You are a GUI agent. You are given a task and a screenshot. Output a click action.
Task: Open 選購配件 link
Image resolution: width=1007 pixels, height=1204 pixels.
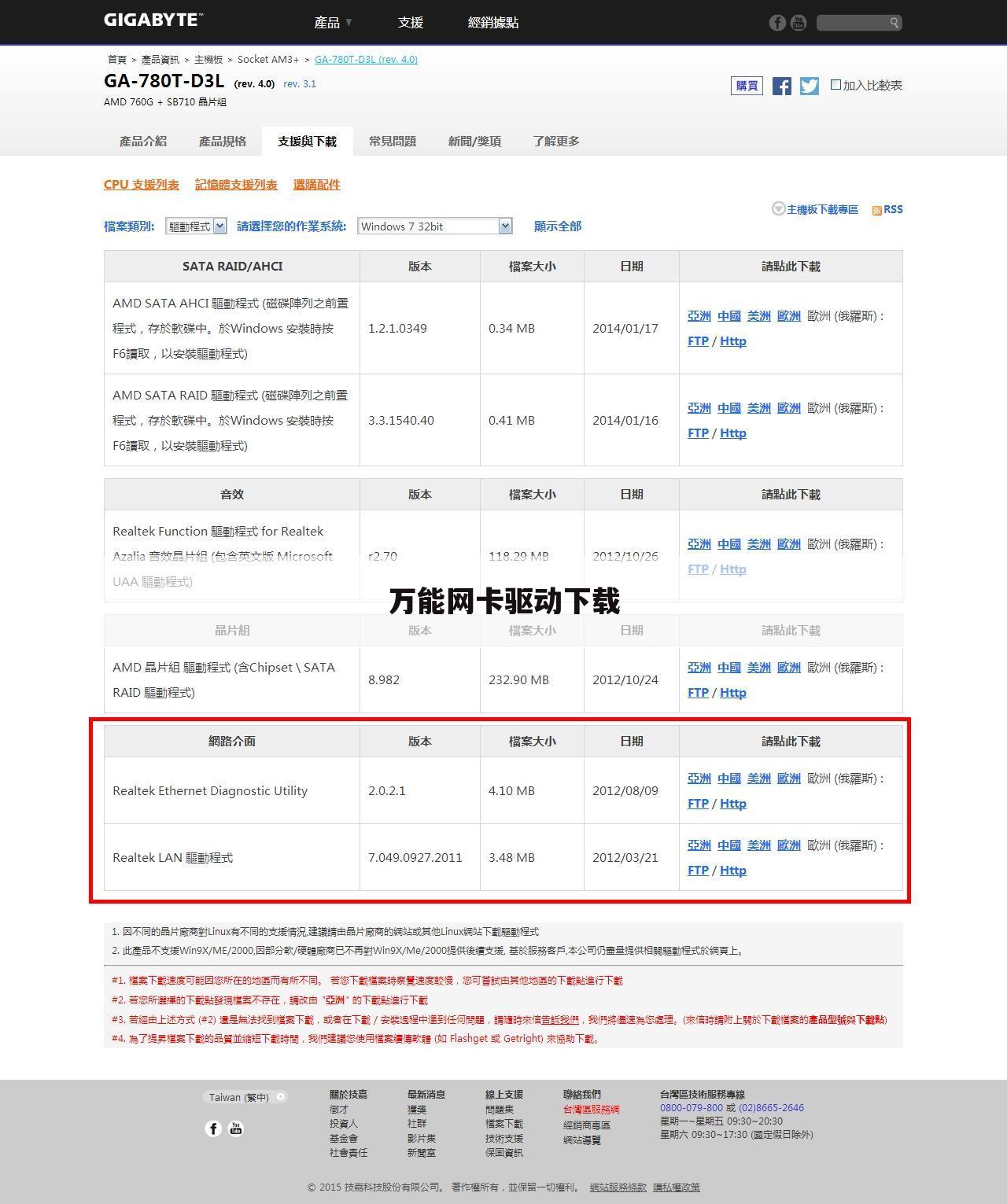[x=317, y=185]
